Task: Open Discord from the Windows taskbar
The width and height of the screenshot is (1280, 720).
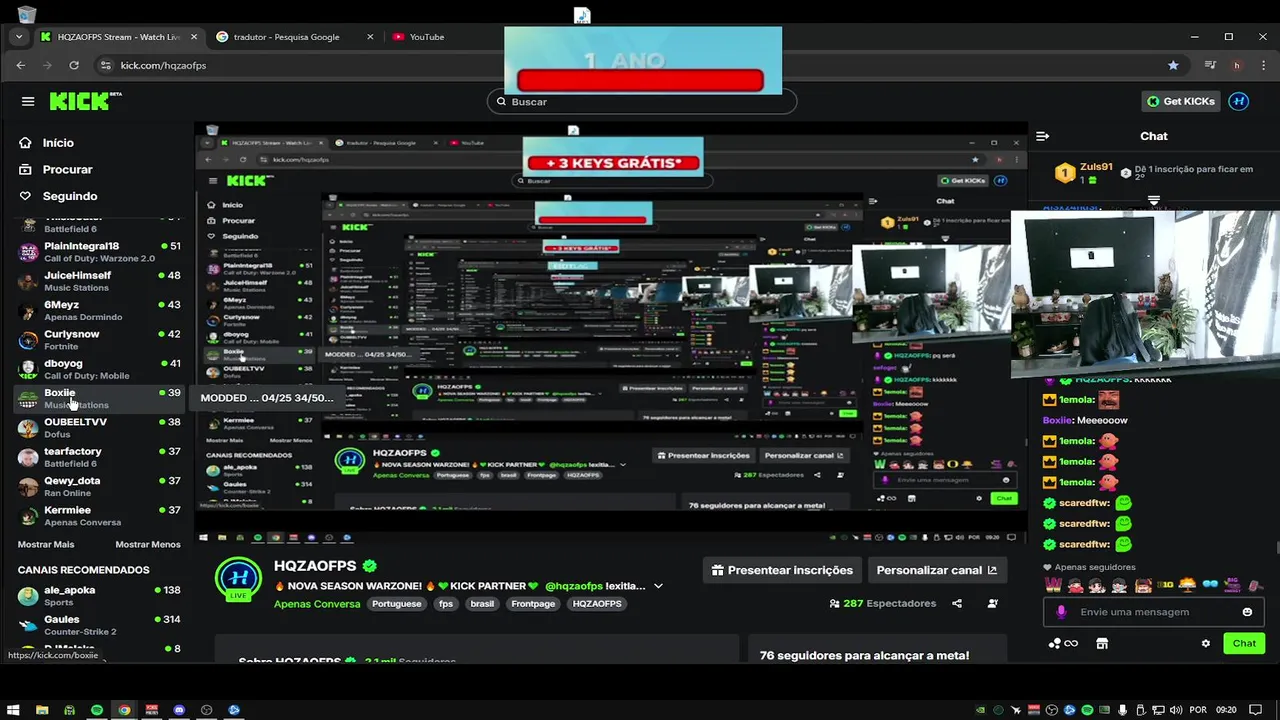Action: 179,710
